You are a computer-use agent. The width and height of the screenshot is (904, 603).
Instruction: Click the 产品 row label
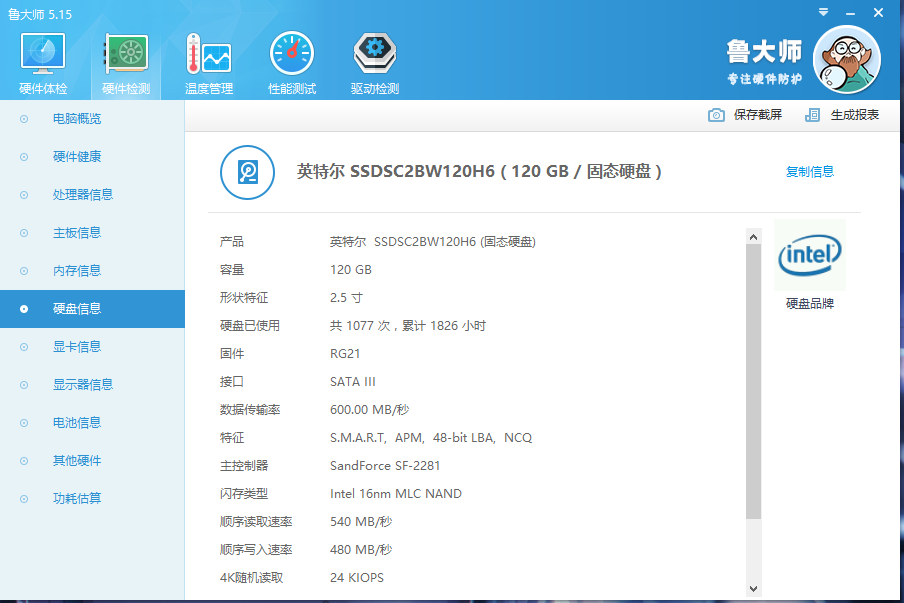pos(232,242)
